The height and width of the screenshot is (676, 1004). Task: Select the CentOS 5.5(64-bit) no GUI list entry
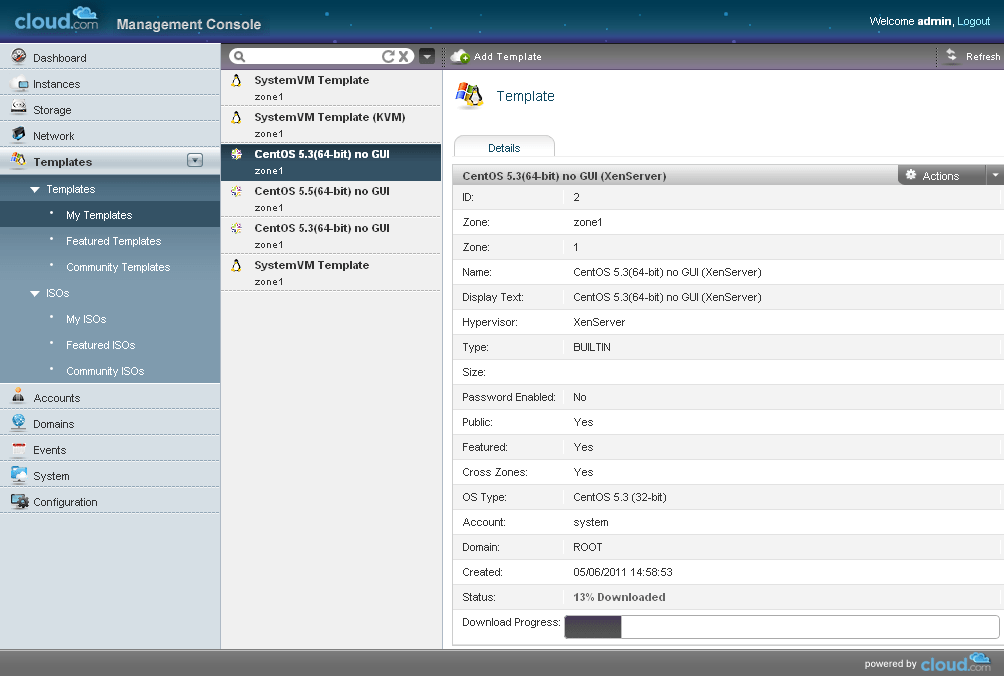click(x=331, y=198)
